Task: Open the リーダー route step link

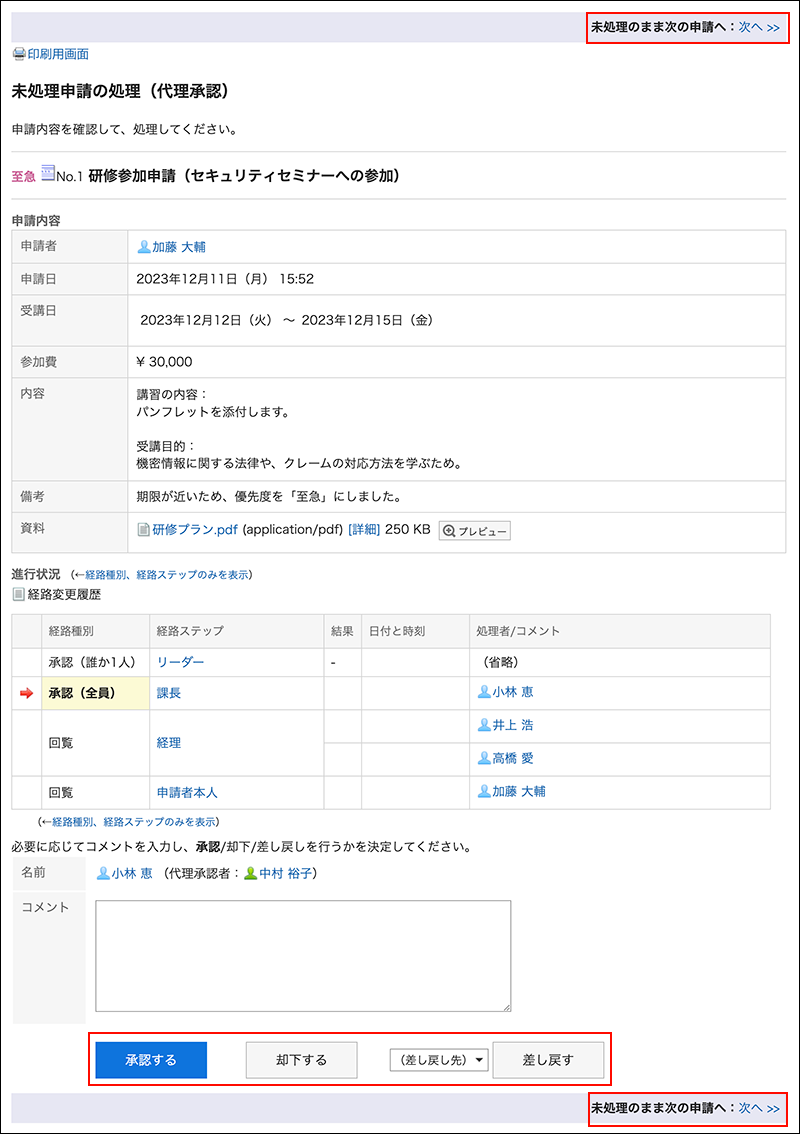Action: 181,662
